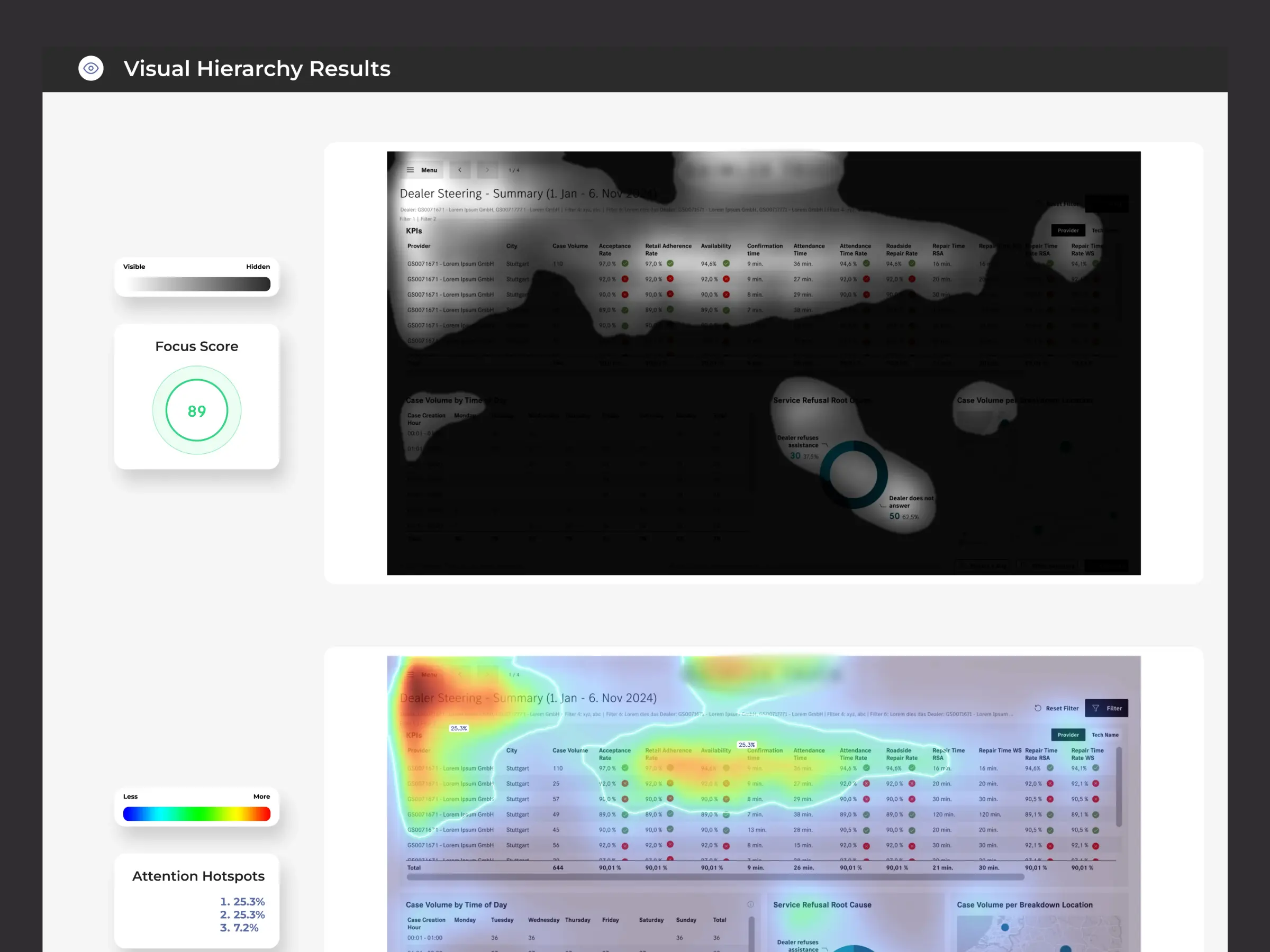Click the Case Volume column header in heatmap table

tap(569, 750)
